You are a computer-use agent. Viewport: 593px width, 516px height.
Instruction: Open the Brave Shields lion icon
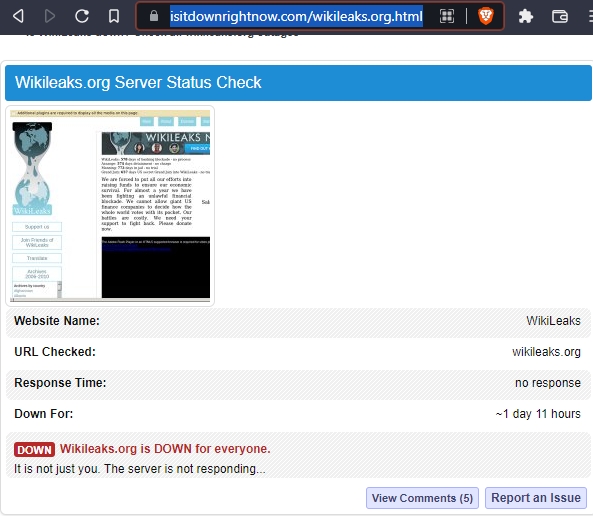[x=486, y=16]
